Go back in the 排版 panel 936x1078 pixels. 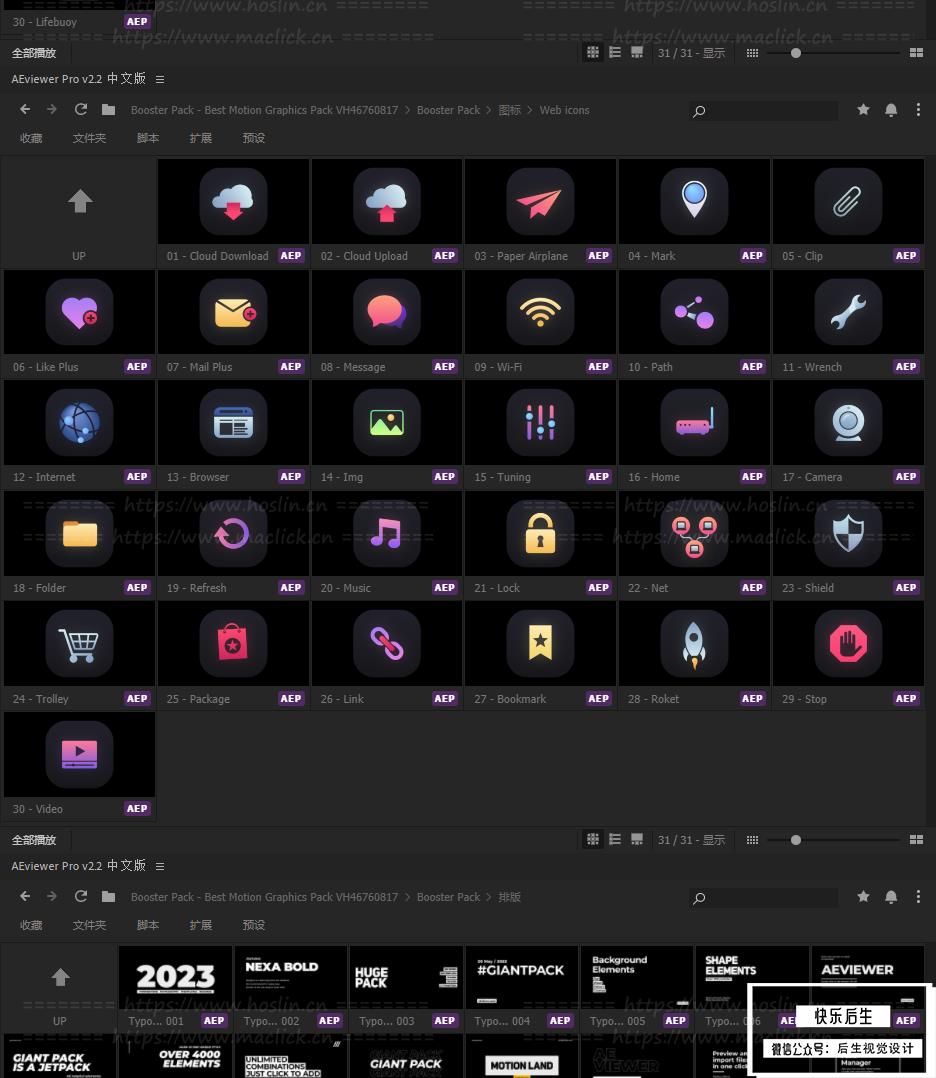[25, 896]
